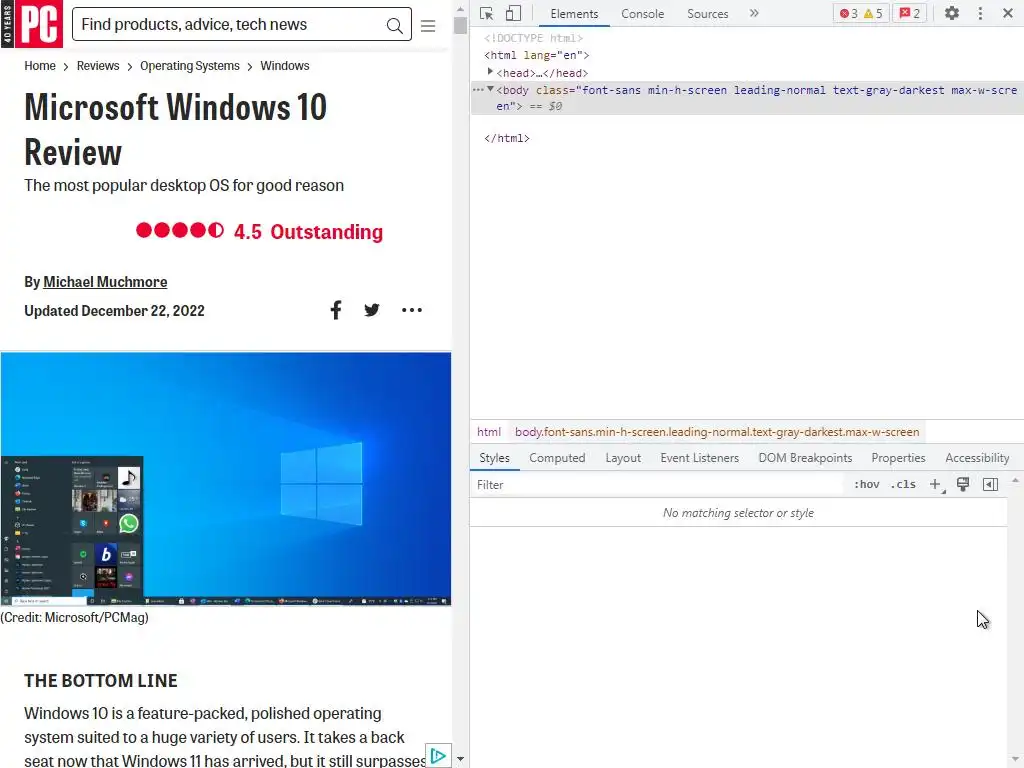1024x768 pixels.
Task: Open the ellipsis next to body node
Action: (x=478, y=90)
